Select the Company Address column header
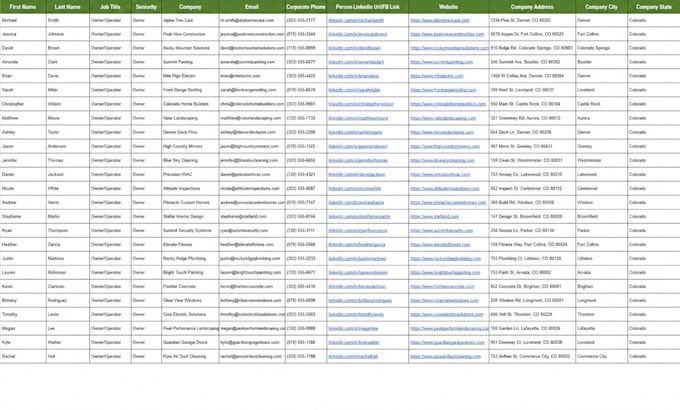This screenshot has width=680, height=410. point(532,7)
